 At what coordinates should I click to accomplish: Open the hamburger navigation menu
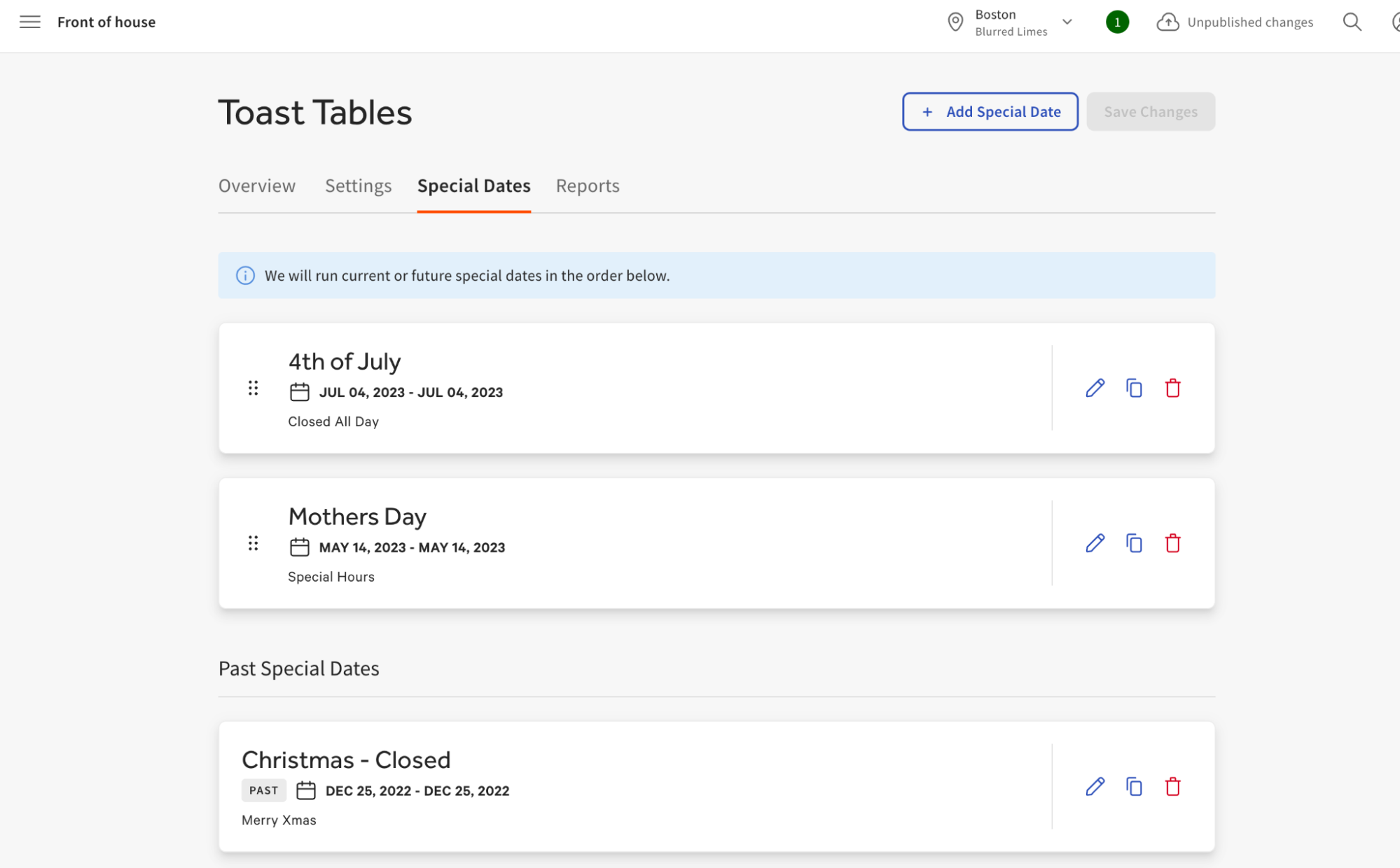pyautogui.click(x=30, y=22)
